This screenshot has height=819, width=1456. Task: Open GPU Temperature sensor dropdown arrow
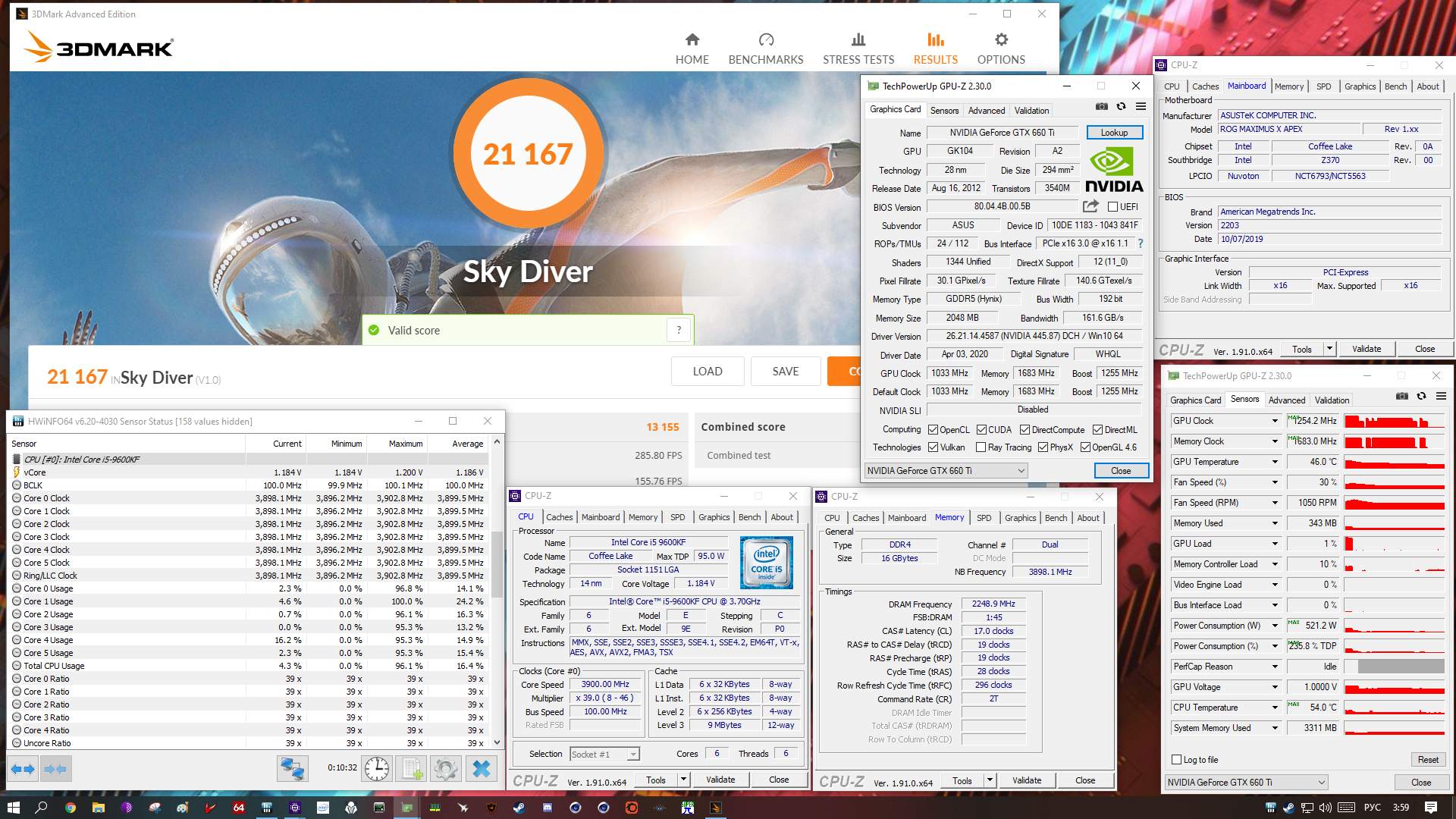click(1275, 462)
